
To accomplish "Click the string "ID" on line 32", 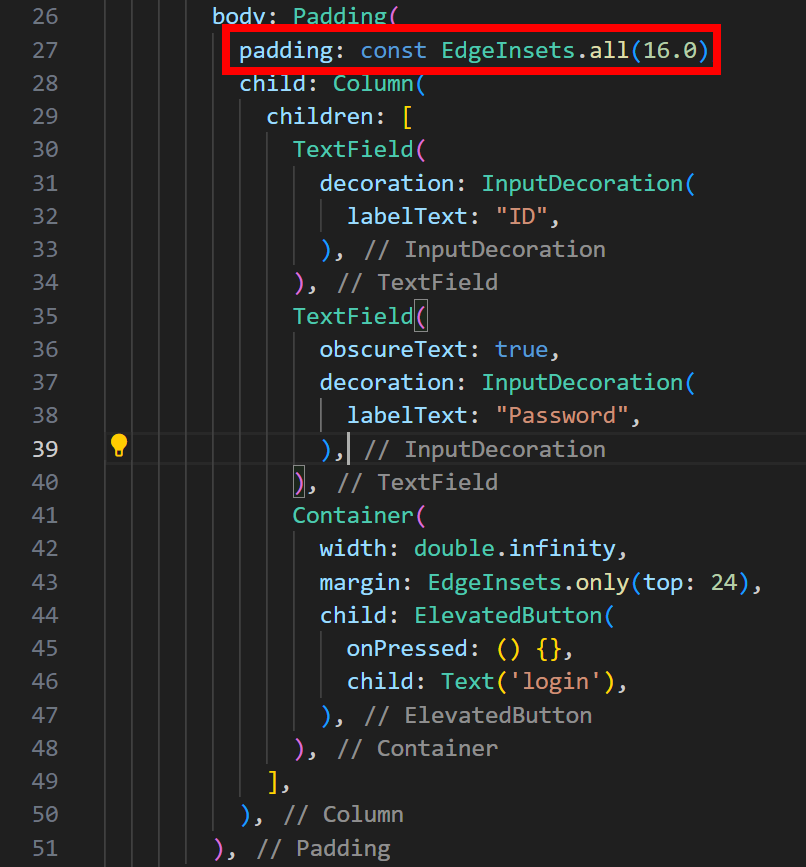I will click(x=521, y=217).
